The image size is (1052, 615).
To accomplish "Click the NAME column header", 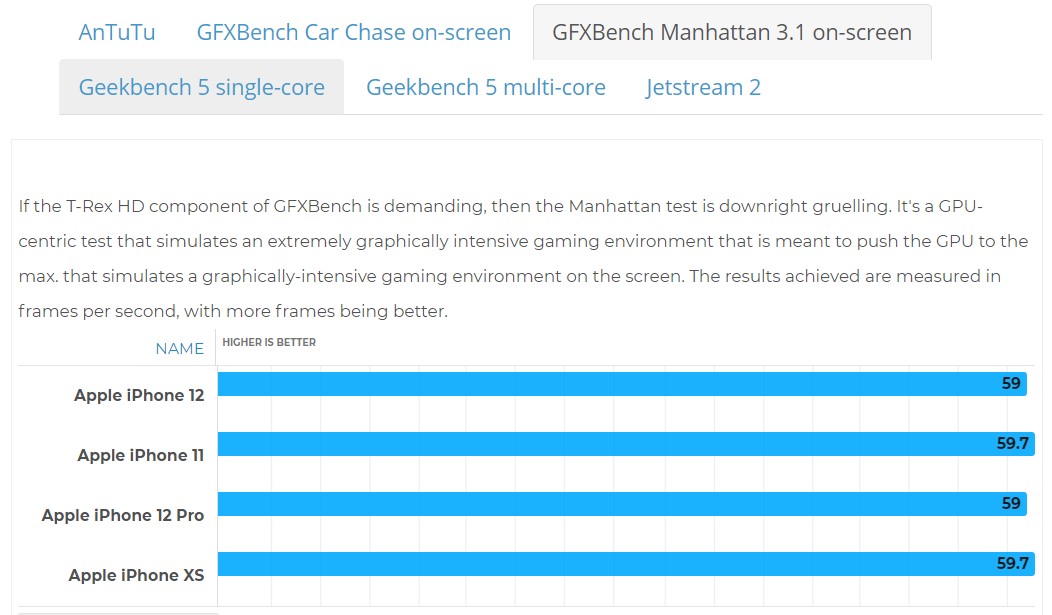I will (179, 348).
